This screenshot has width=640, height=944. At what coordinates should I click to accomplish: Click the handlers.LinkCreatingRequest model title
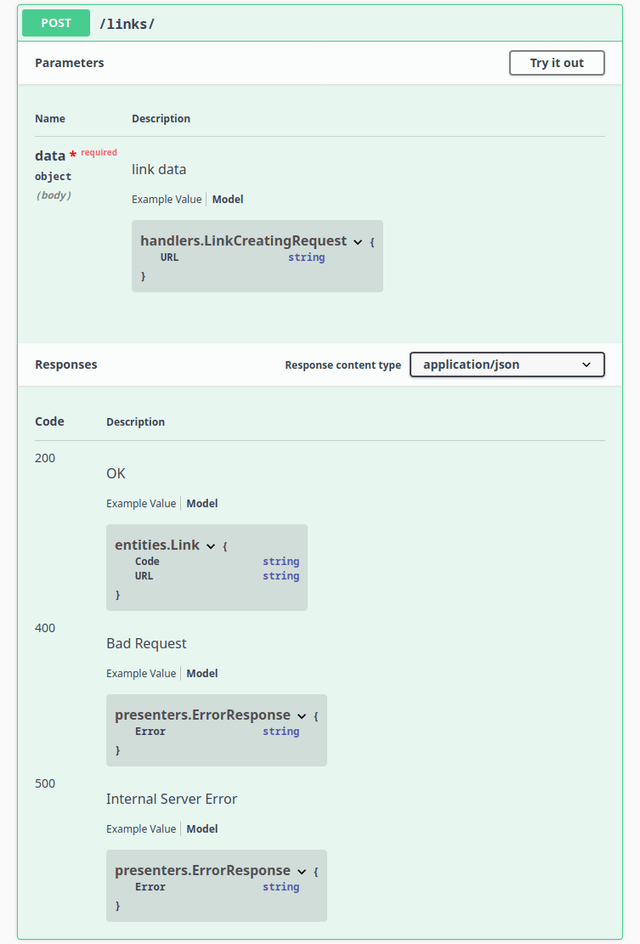pos(243,241)
